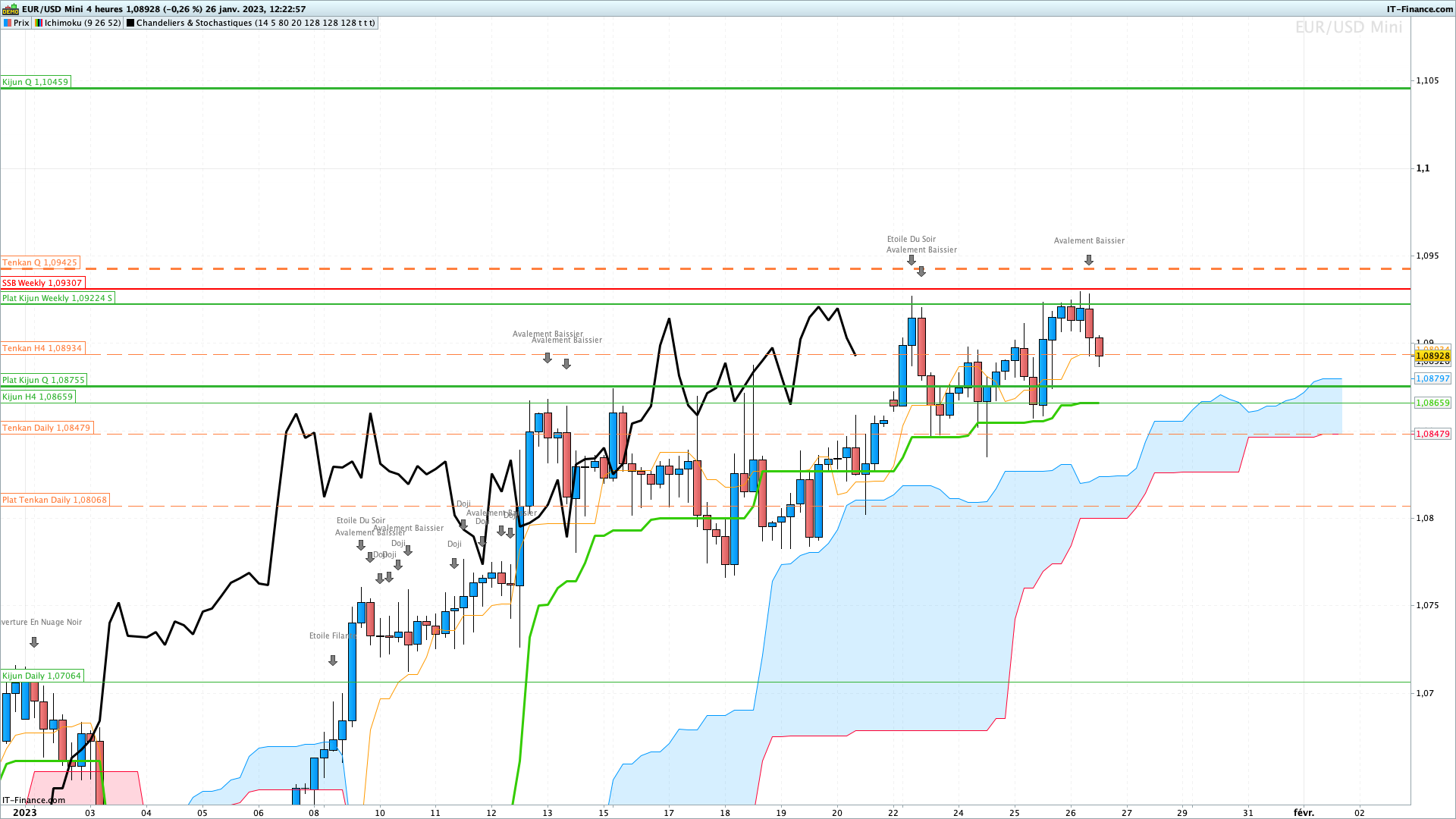This screenshot has width=1456, height=819.
Task: Click the 'Kijun H4 1,08659' label on the left
Action: coord(38,397)
